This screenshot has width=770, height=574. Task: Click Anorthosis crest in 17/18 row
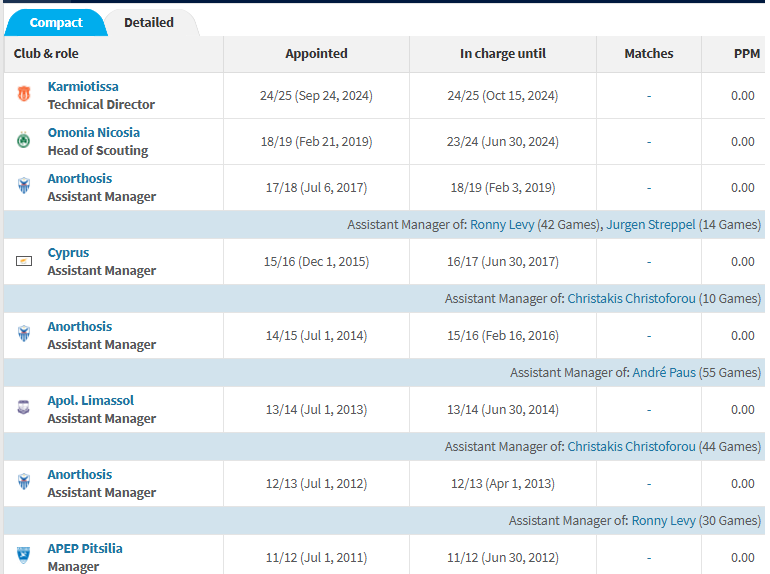point(24,186)
